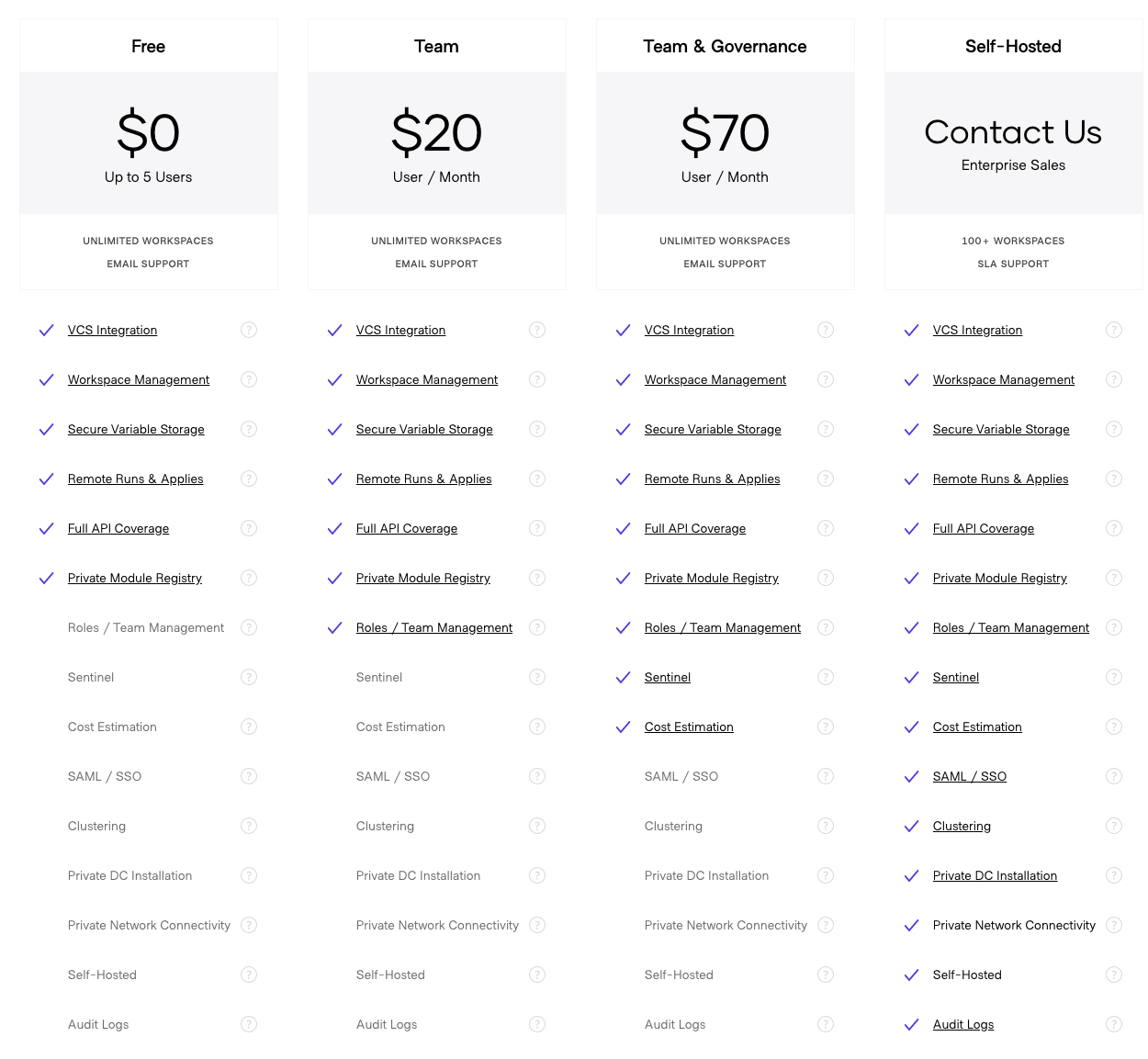The width and height of the screenshot is (1148, 1059).
Task: Click help icon beside Free VCS Integration
Action: [x=249, y=330]
